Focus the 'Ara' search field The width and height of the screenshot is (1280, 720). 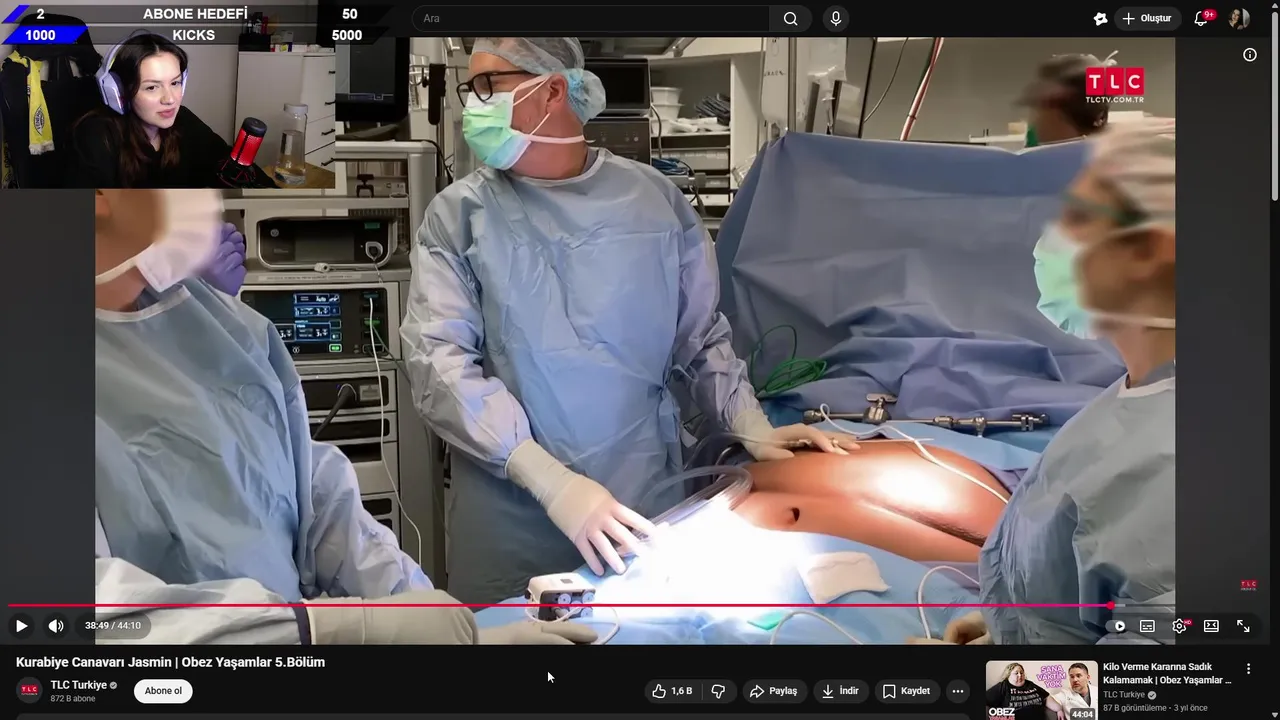click(x=590, y=18)
